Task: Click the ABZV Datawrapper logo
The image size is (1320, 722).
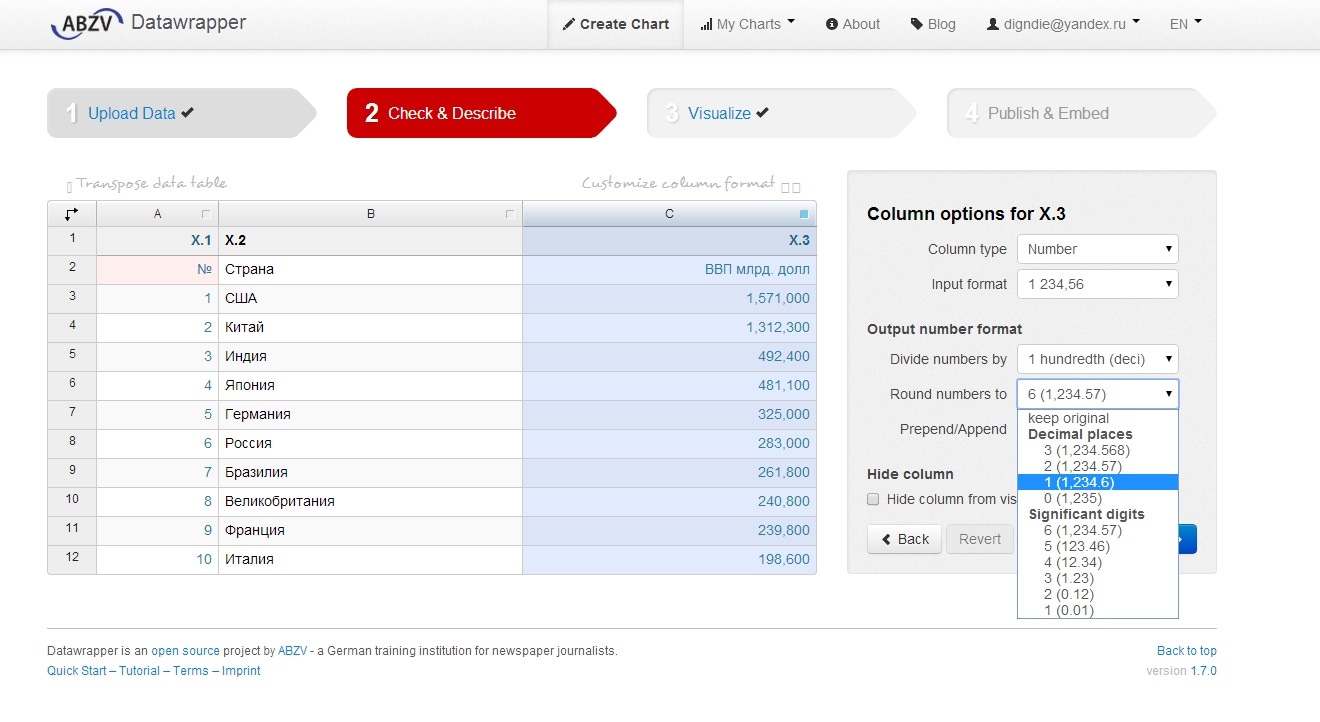Action: pyautogui.click(x=148, y=23)
